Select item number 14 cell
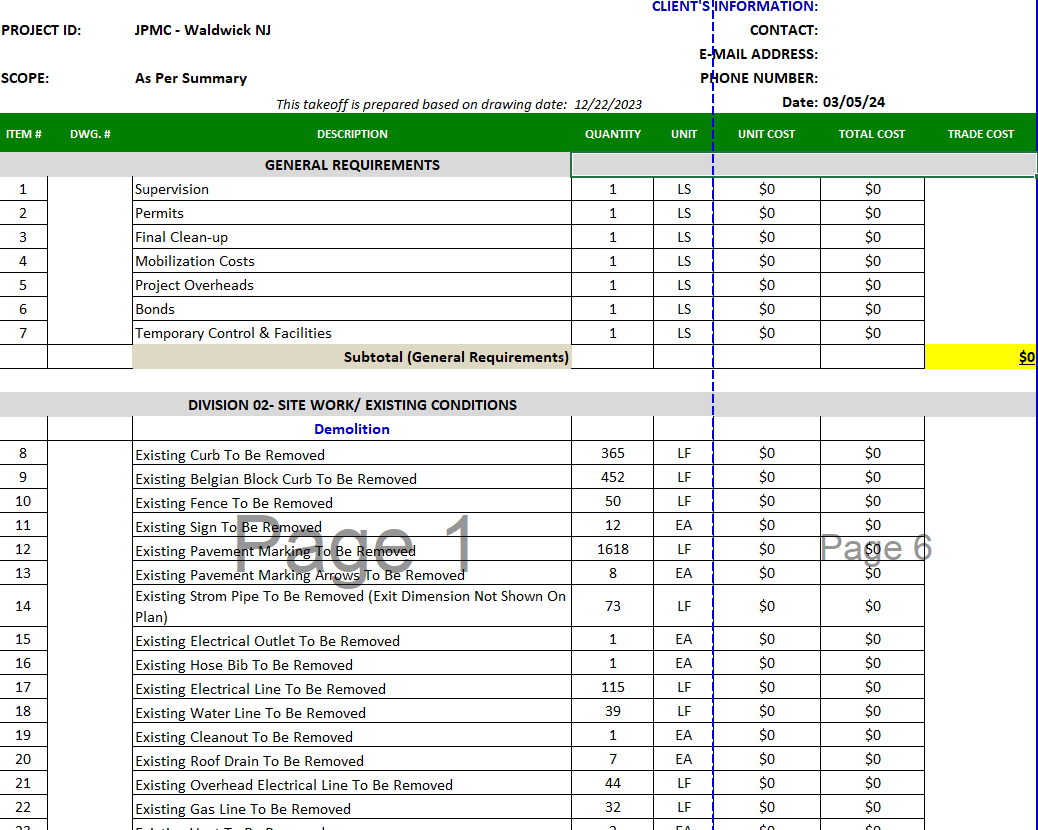Viewport: 1038px width, 830px height. coord(23,606)
